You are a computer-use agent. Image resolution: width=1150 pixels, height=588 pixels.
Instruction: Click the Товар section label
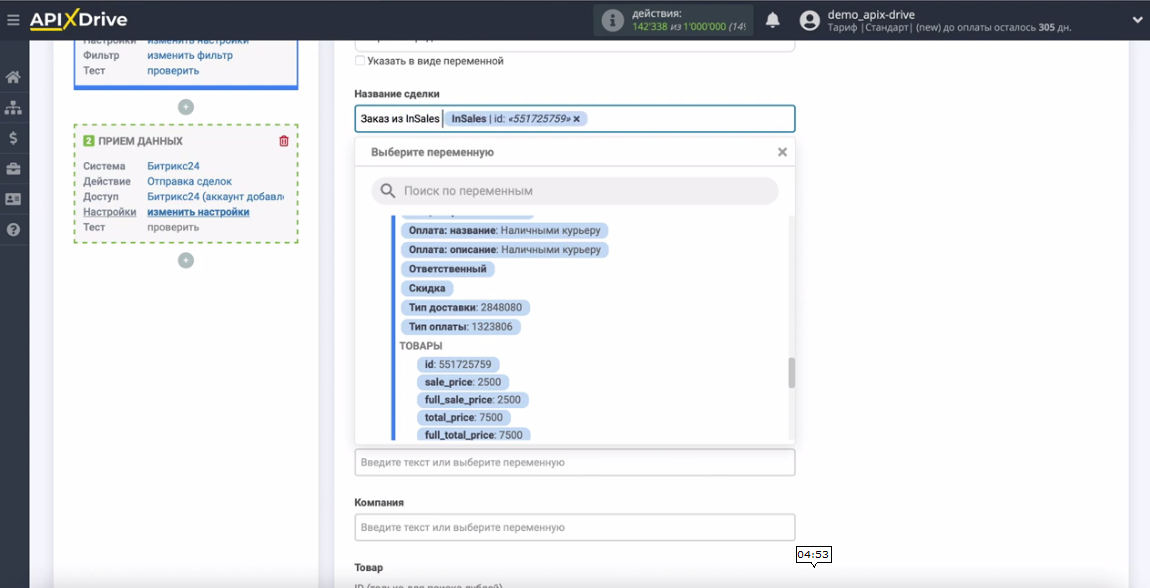click(368, 567)
